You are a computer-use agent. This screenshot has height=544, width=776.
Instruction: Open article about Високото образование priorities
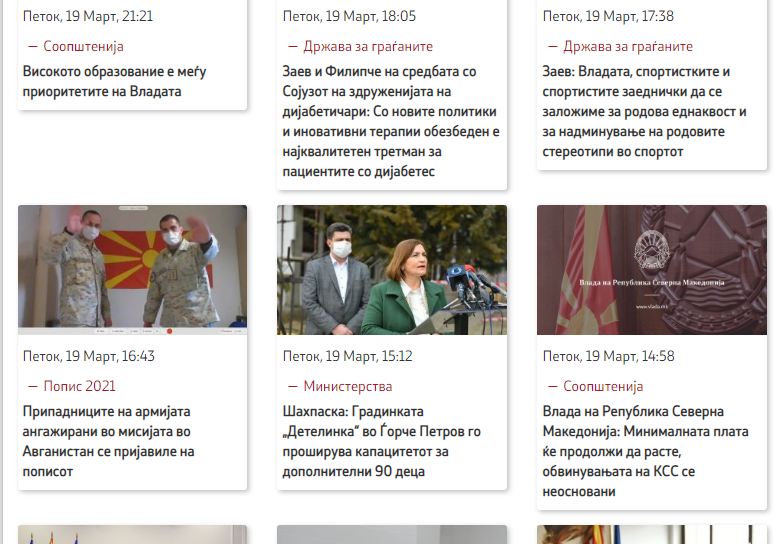tap(114, 81)
